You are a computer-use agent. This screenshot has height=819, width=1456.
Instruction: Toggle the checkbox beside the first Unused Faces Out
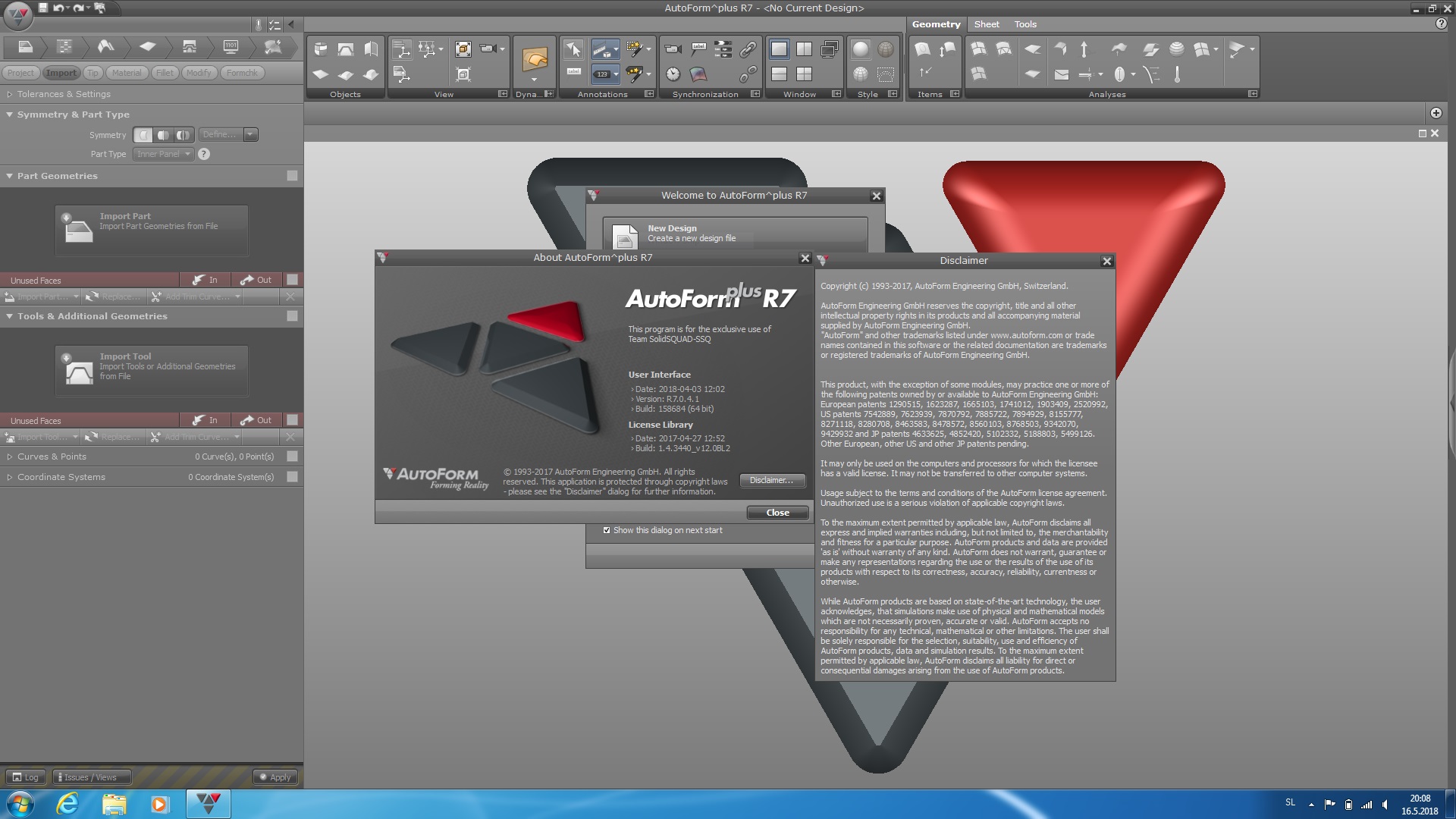coord(292,280)
